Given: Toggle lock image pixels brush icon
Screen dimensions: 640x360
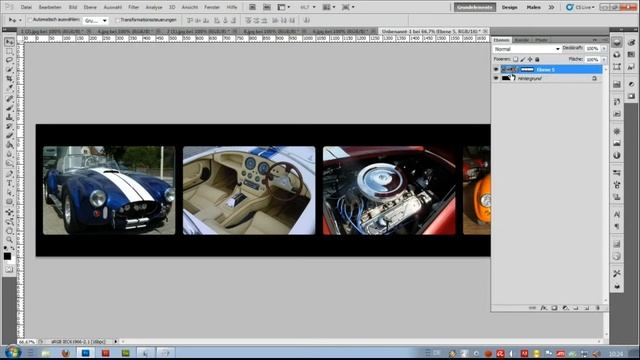Looking at the screenshot, I should click(x=523, y=59).
